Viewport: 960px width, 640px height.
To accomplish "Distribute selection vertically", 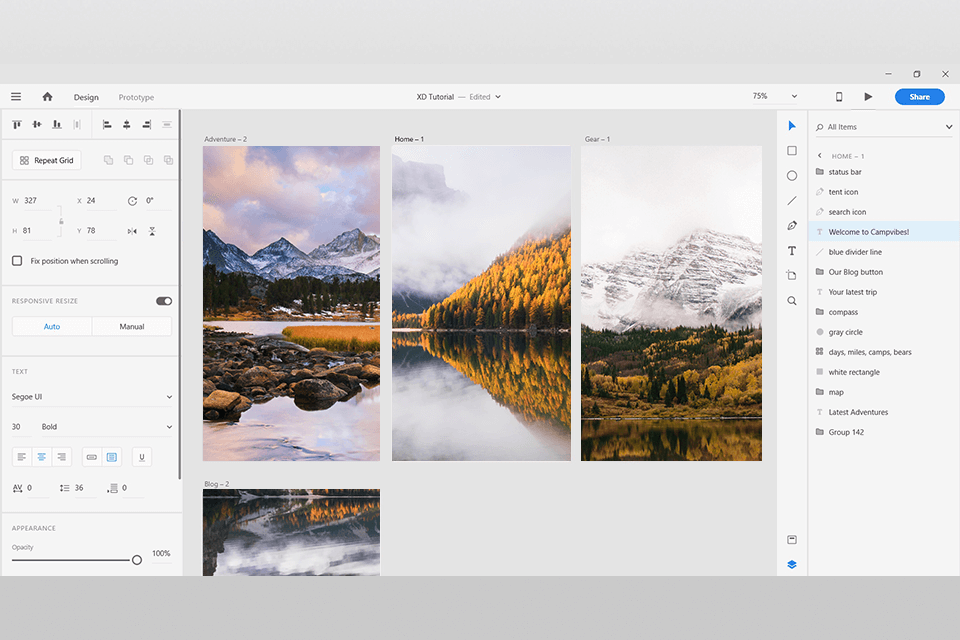I will pos(167,125).
